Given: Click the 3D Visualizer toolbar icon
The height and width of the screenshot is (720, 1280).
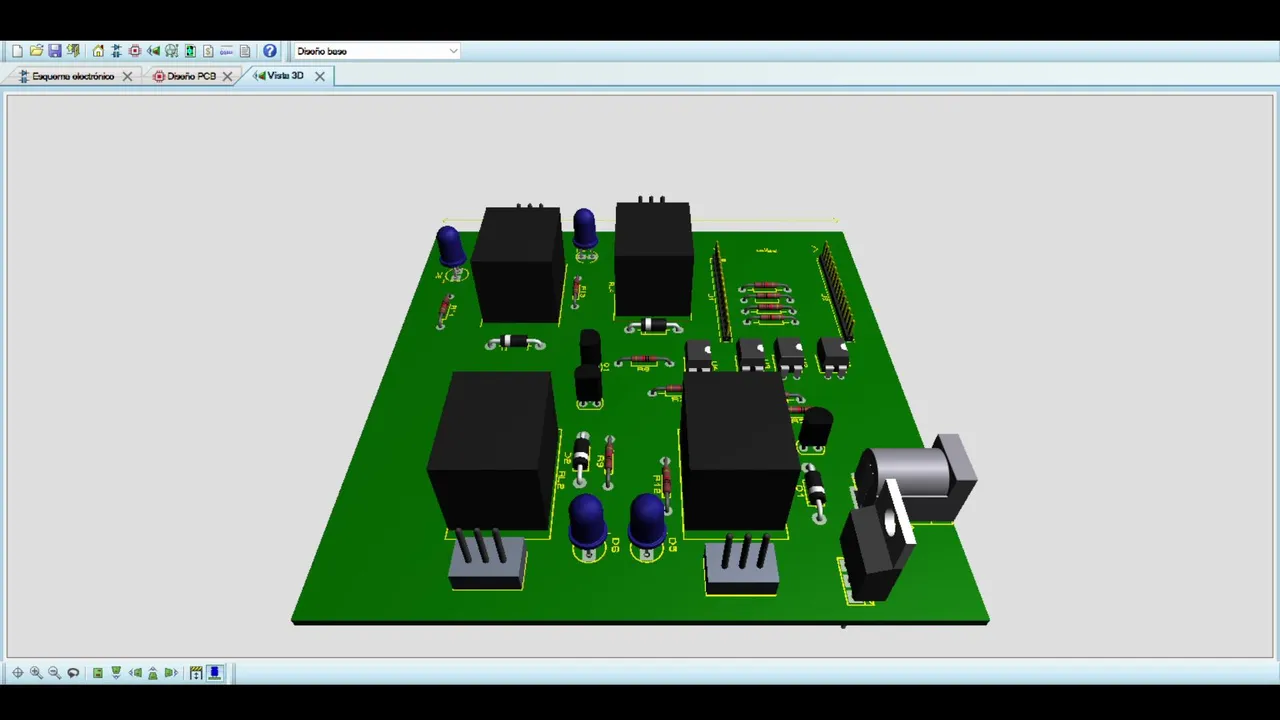Looking at the screenshot, I should 153,51.
